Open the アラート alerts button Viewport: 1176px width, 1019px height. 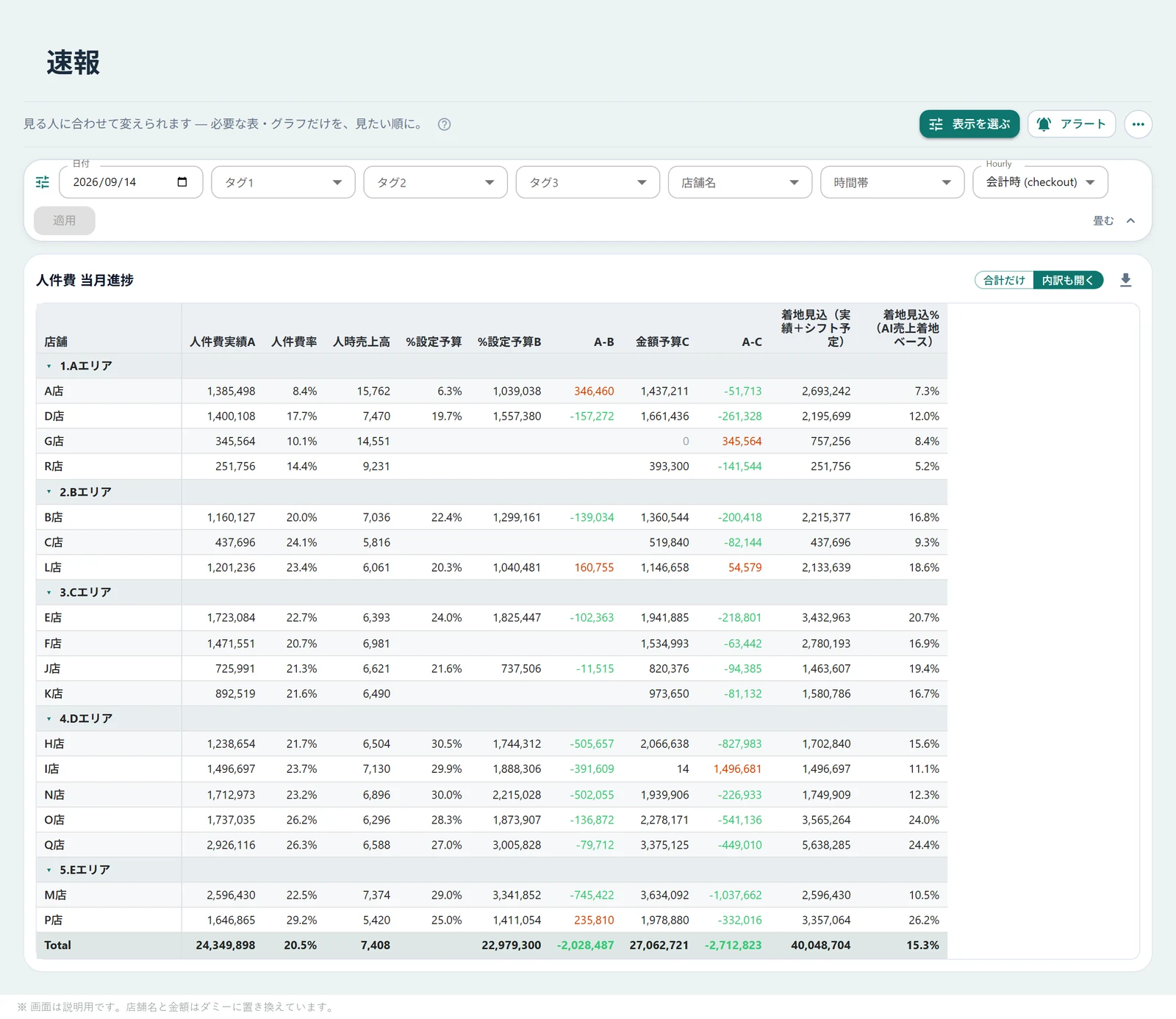1072,124
